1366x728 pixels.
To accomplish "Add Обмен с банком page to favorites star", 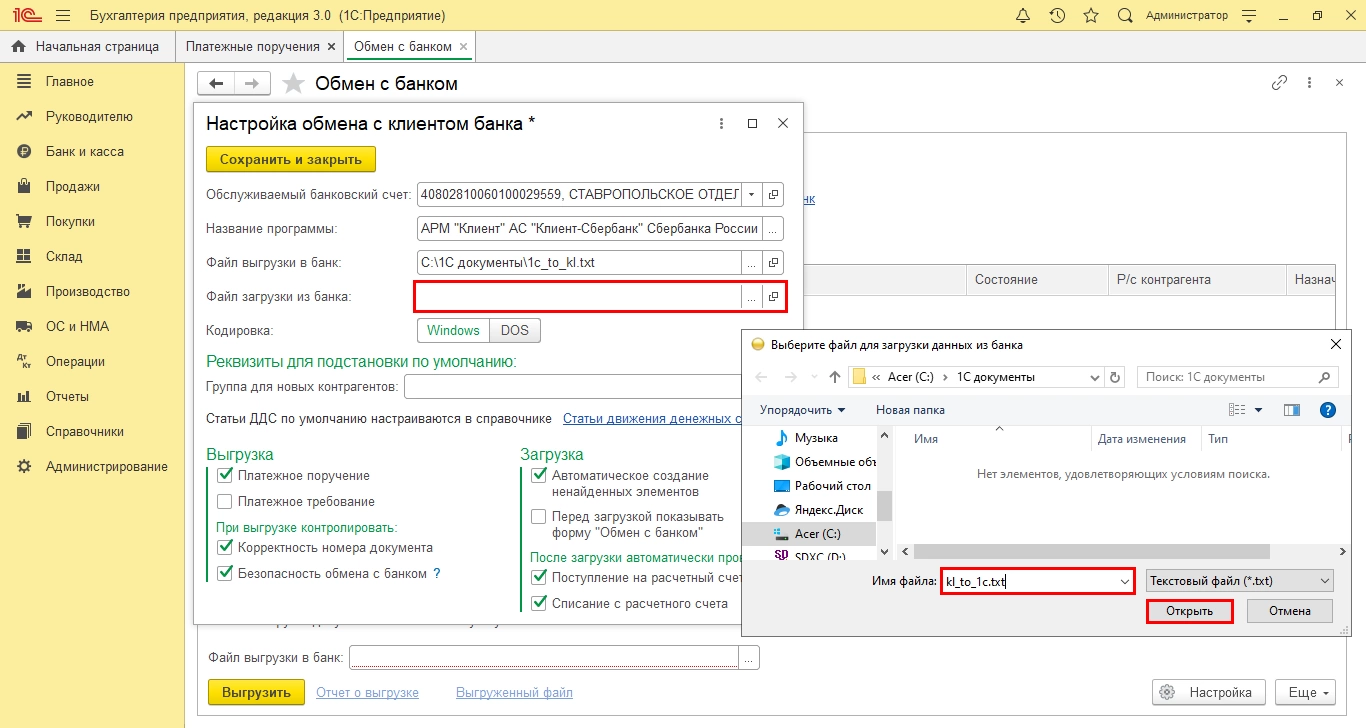I will pos(293,84).
